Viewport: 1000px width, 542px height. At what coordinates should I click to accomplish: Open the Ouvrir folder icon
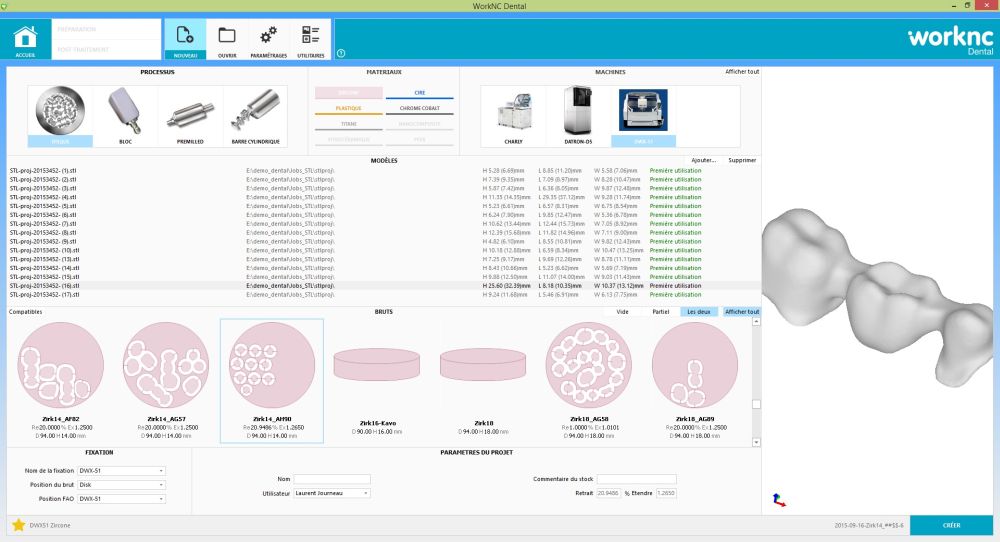coord(227,40)
